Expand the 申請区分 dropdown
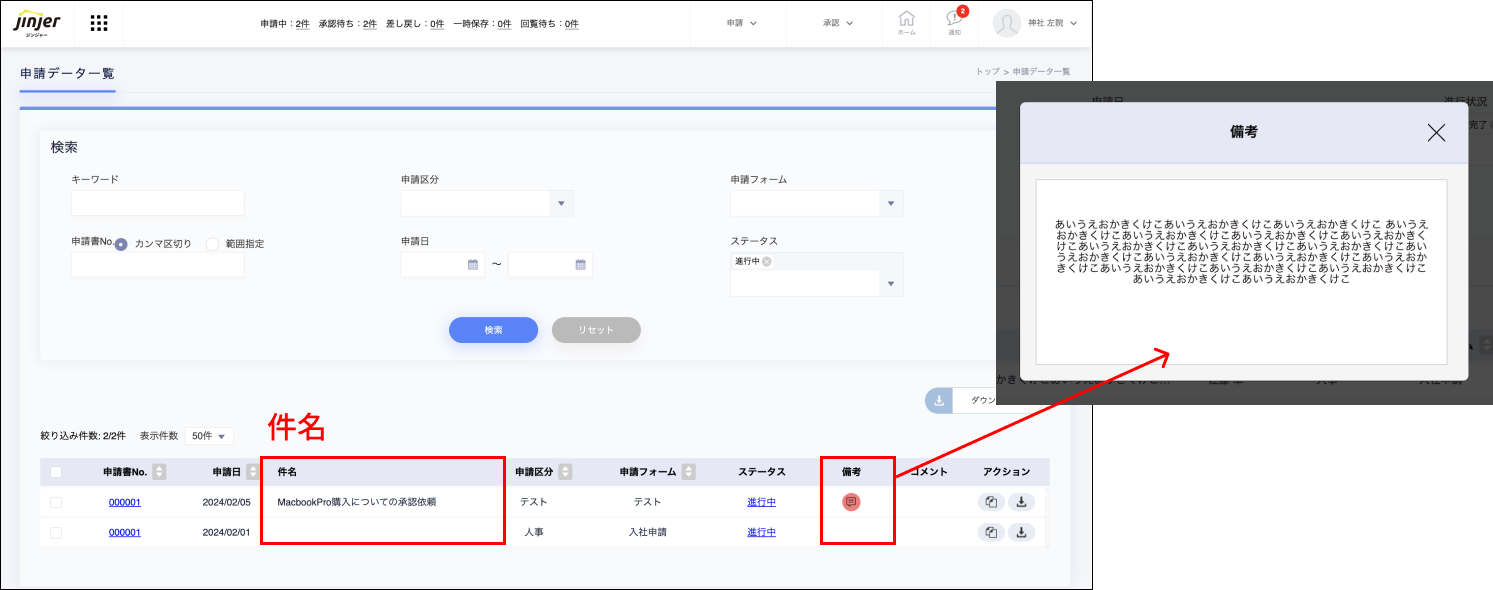Viewport: 1493px width, 590px height. (x=561, y=204)
